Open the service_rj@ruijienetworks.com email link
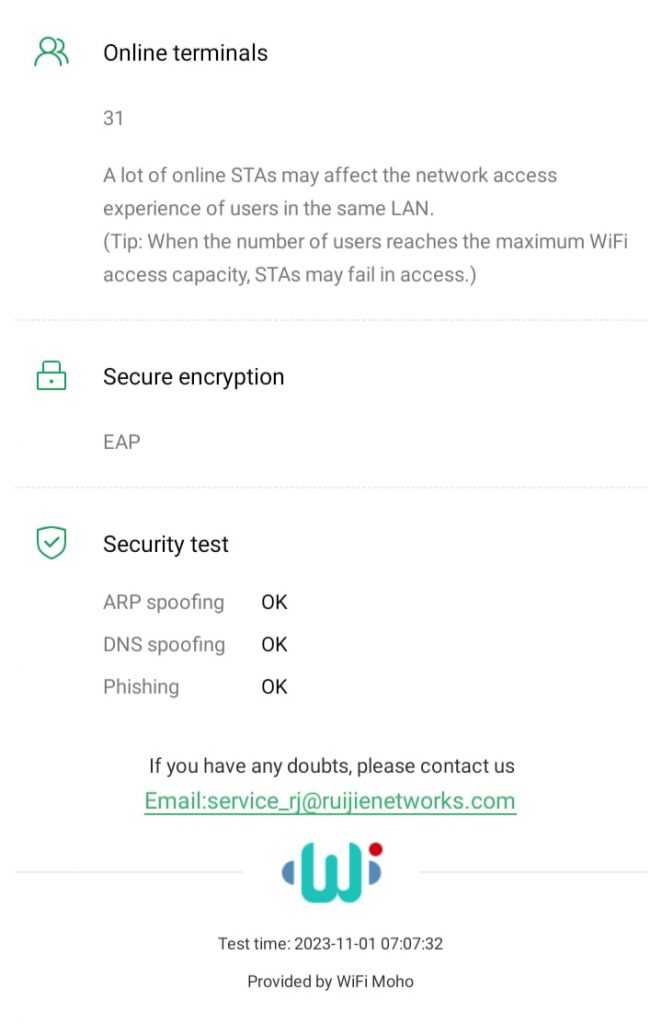The height and width of the screenshot is (1024, 662). 330,801
